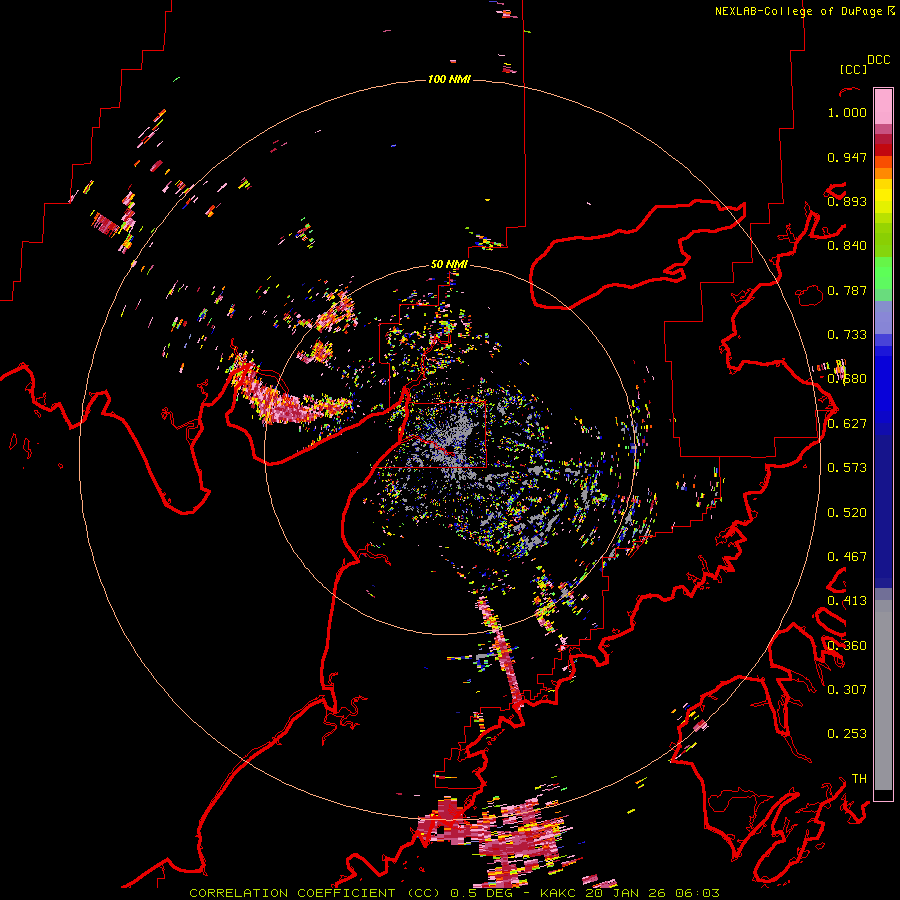The height and width of the screenshot is (900, 900).
Task: Click the 0.627 scale value
Action: (847, 424)
